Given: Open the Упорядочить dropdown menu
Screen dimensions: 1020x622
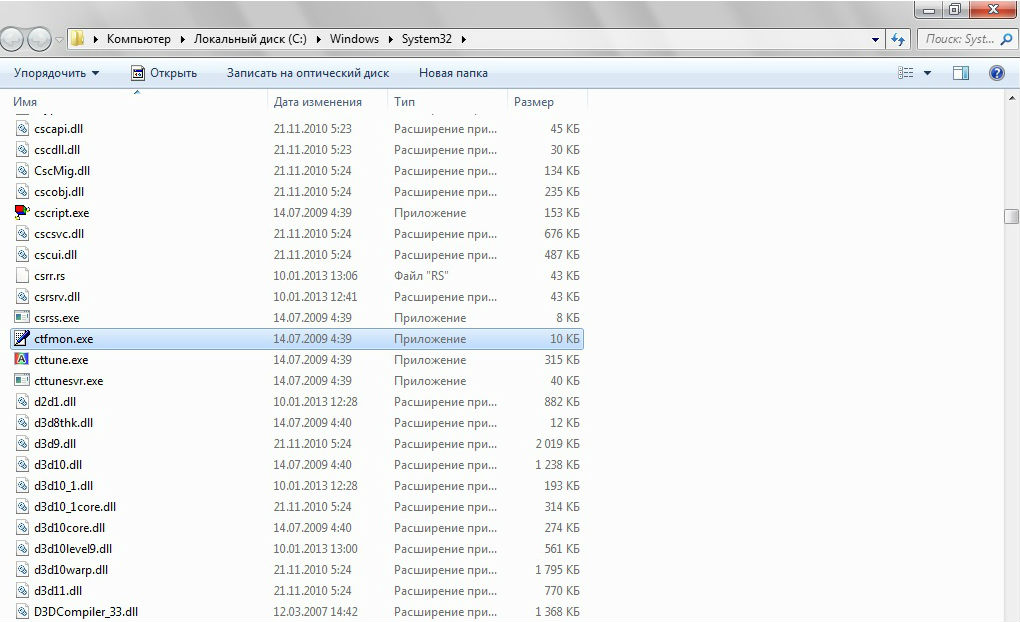Looking at the screenshot, I should [x=56, y=73].
